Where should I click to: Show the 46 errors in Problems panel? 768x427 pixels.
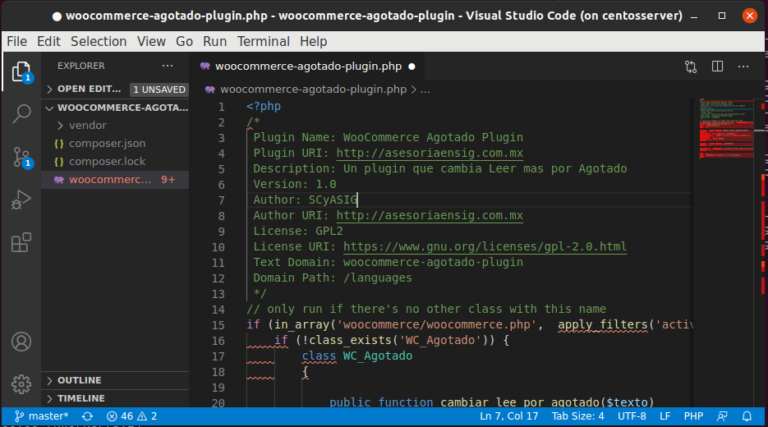pyautogui.click(x=120, y=416)
